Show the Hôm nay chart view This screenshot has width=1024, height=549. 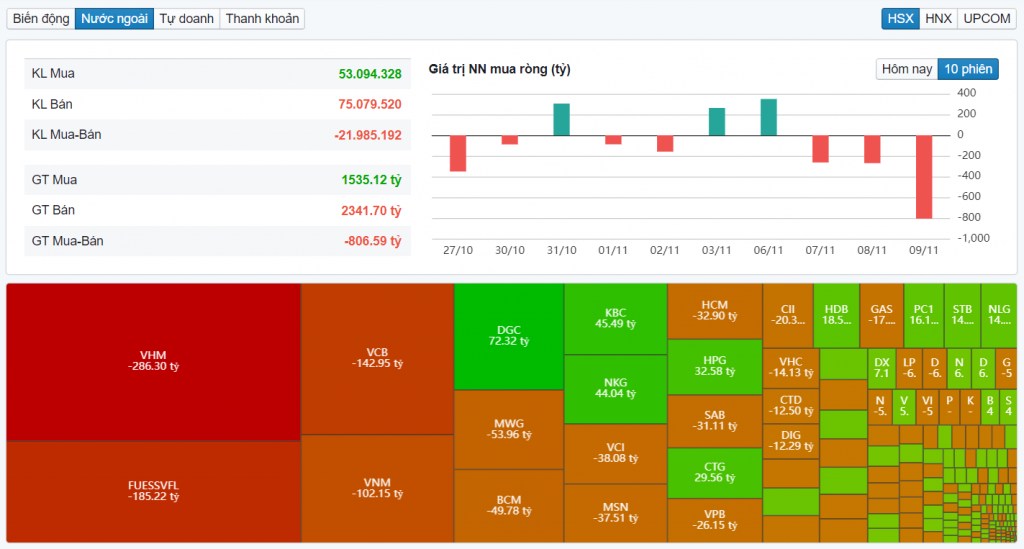tap(906, 69)
